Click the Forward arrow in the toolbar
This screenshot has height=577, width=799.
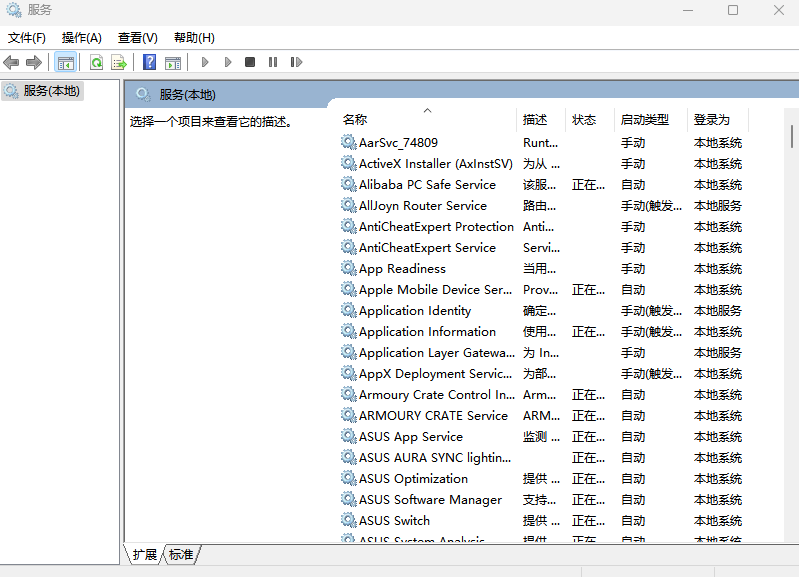point(34,62)
